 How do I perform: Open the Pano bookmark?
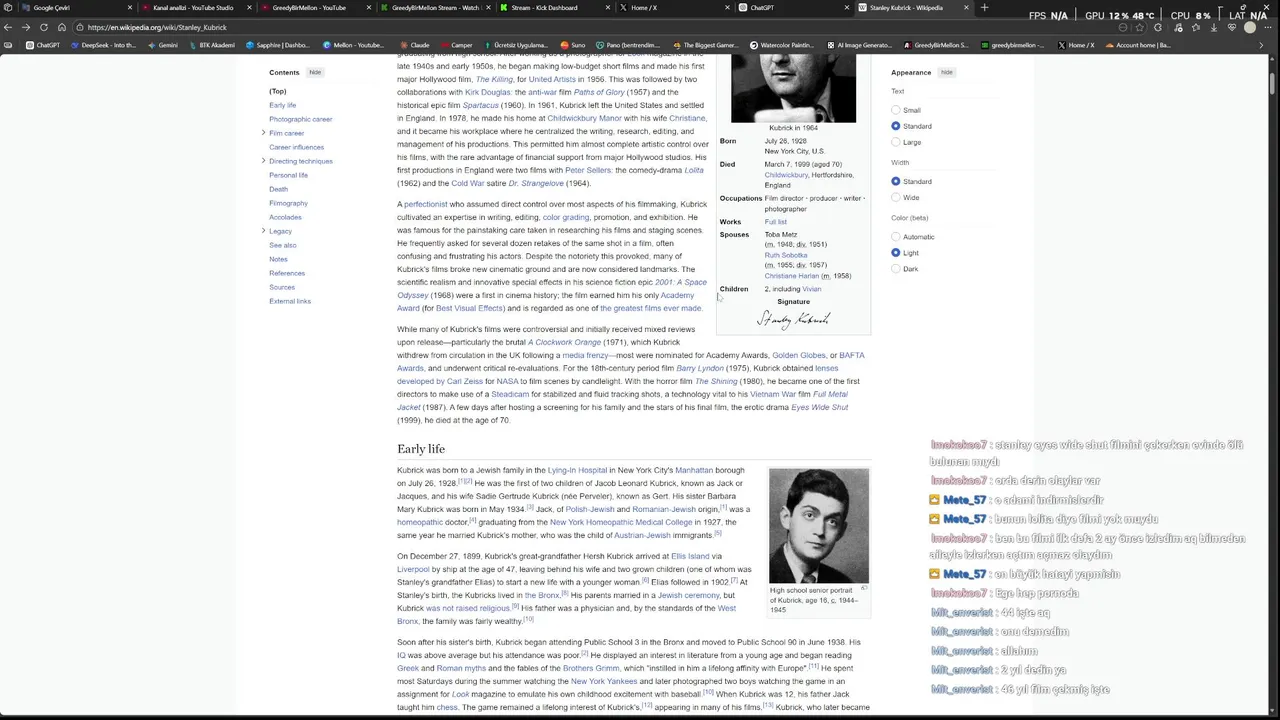pos(627,45)
